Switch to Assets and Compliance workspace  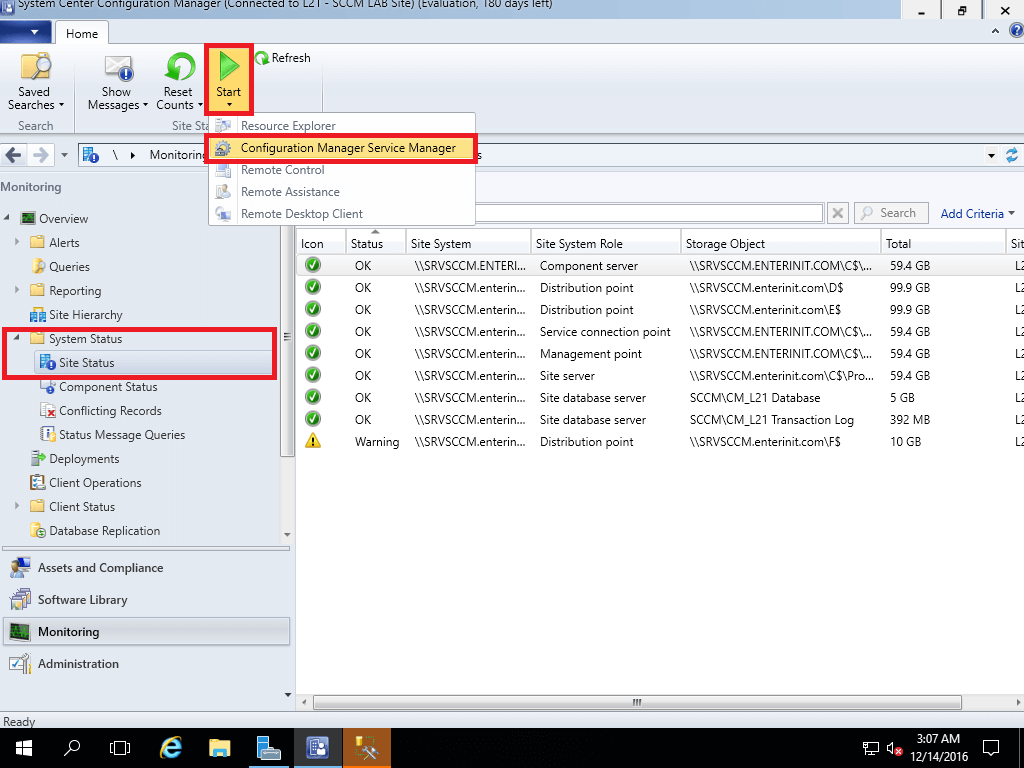(146, 568)
